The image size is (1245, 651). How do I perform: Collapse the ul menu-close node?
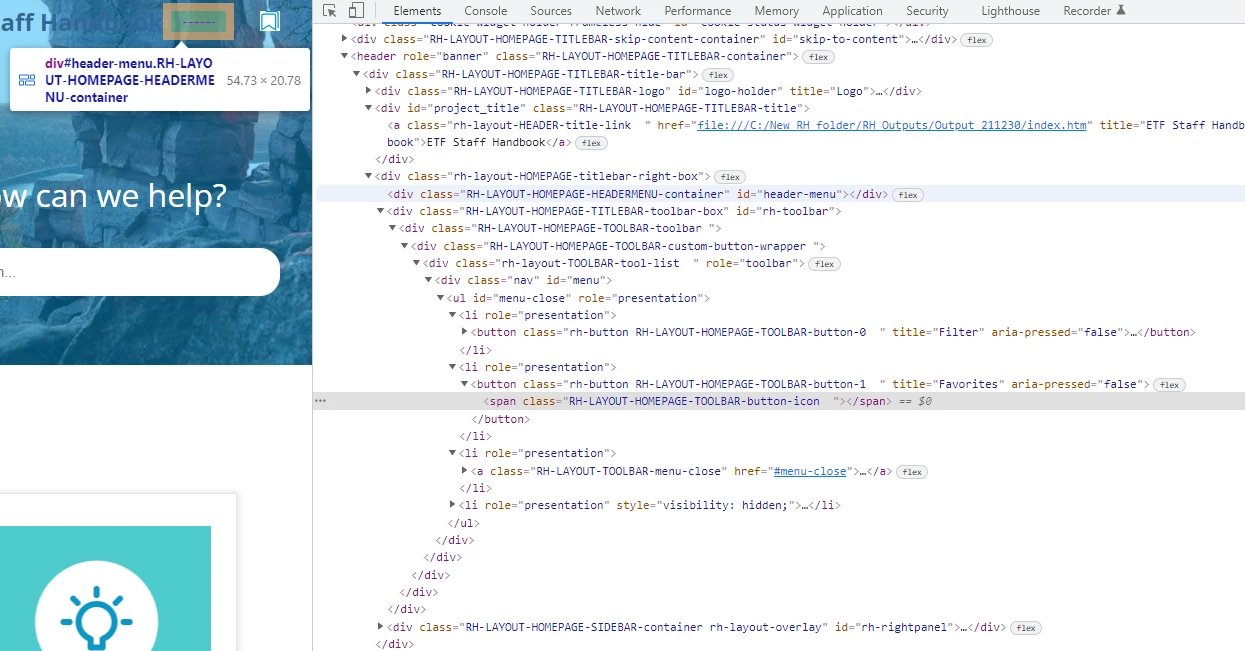pos(441,298)
